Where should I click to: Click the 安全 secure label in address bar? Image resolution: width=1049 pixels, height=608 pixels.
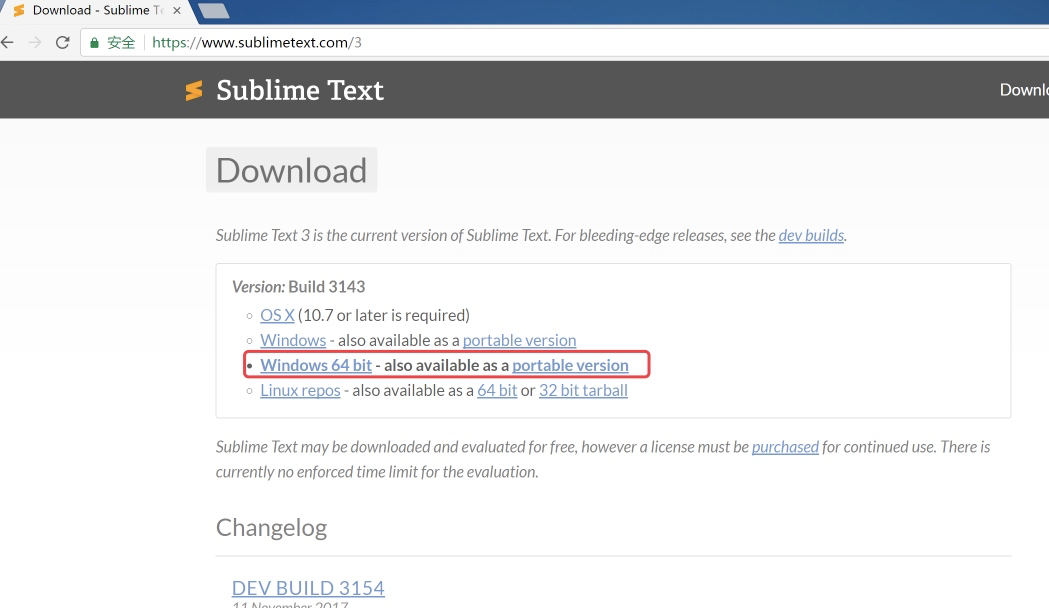[121, 43]
